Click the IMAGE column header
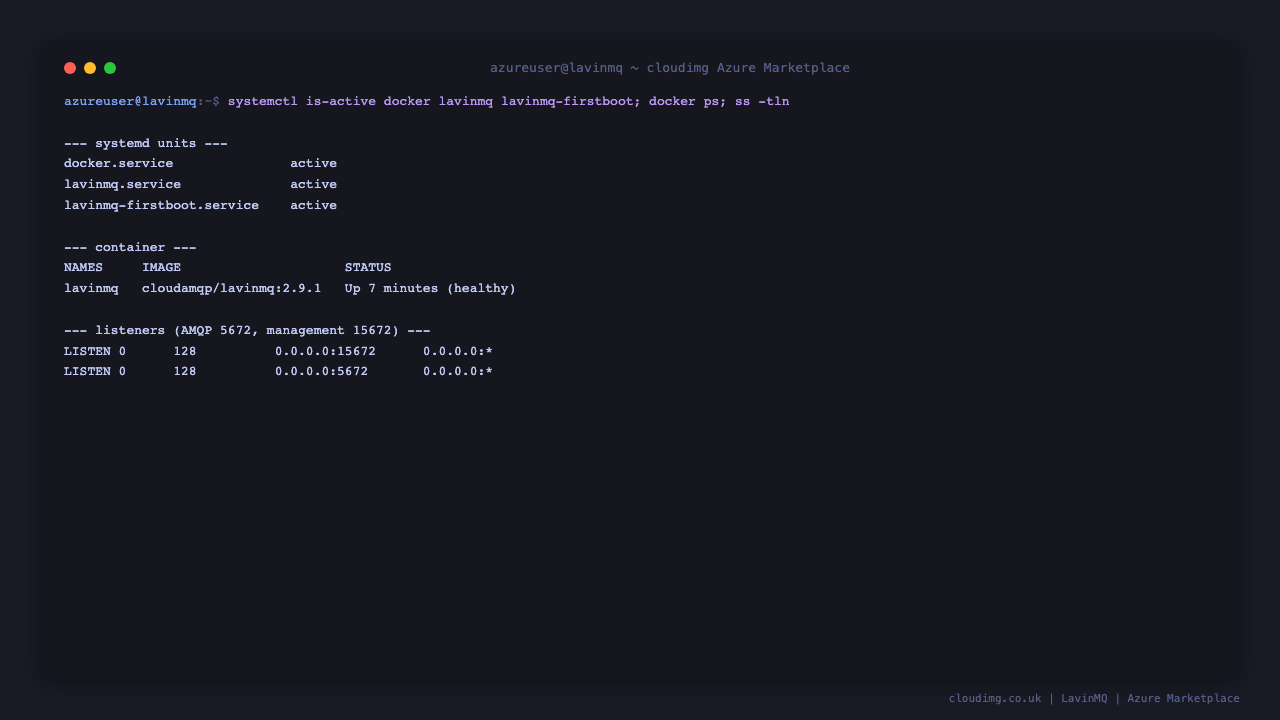This screenshot has height=720, width=1280. coord(162,267)
